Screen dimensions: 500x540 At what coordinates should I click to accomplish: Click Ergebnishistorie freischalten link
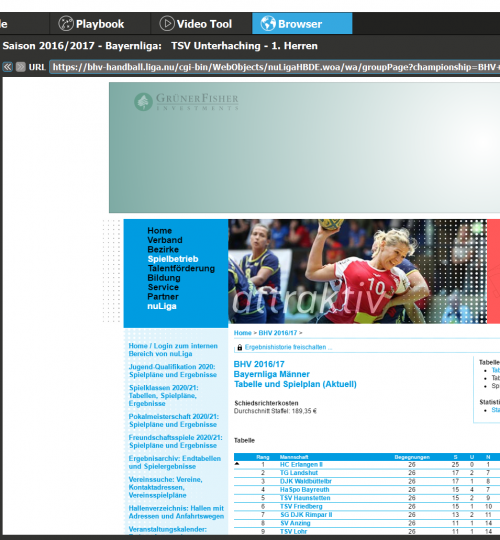pyautogui.click(x=288, y=347)
